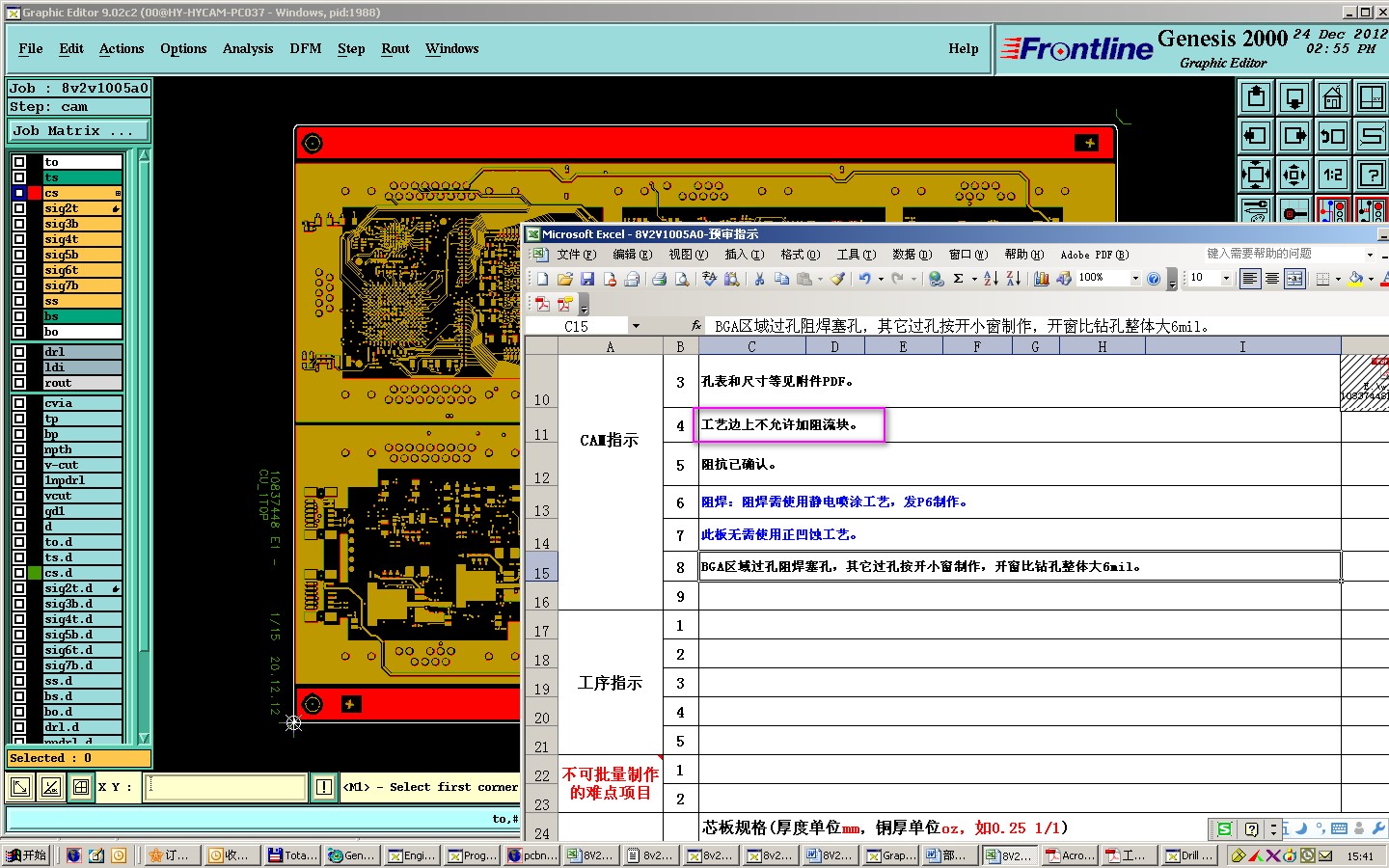Viewport: 1389px width, 868px height.
Task: Click the pan right arrow icon
Action: pyautogui.click(x=1294, y=136)
